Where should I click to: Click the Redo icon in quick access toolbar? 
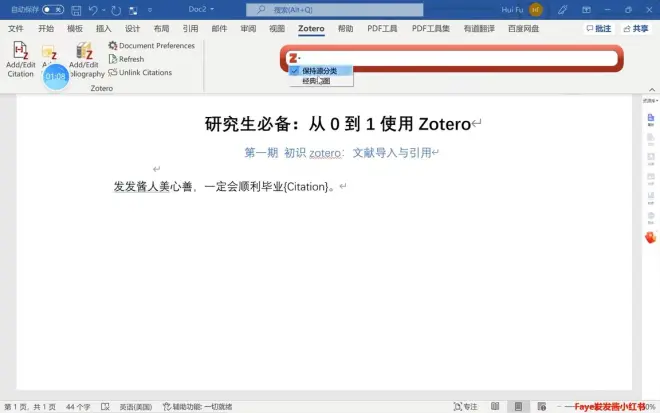click(x=116, y=10)
